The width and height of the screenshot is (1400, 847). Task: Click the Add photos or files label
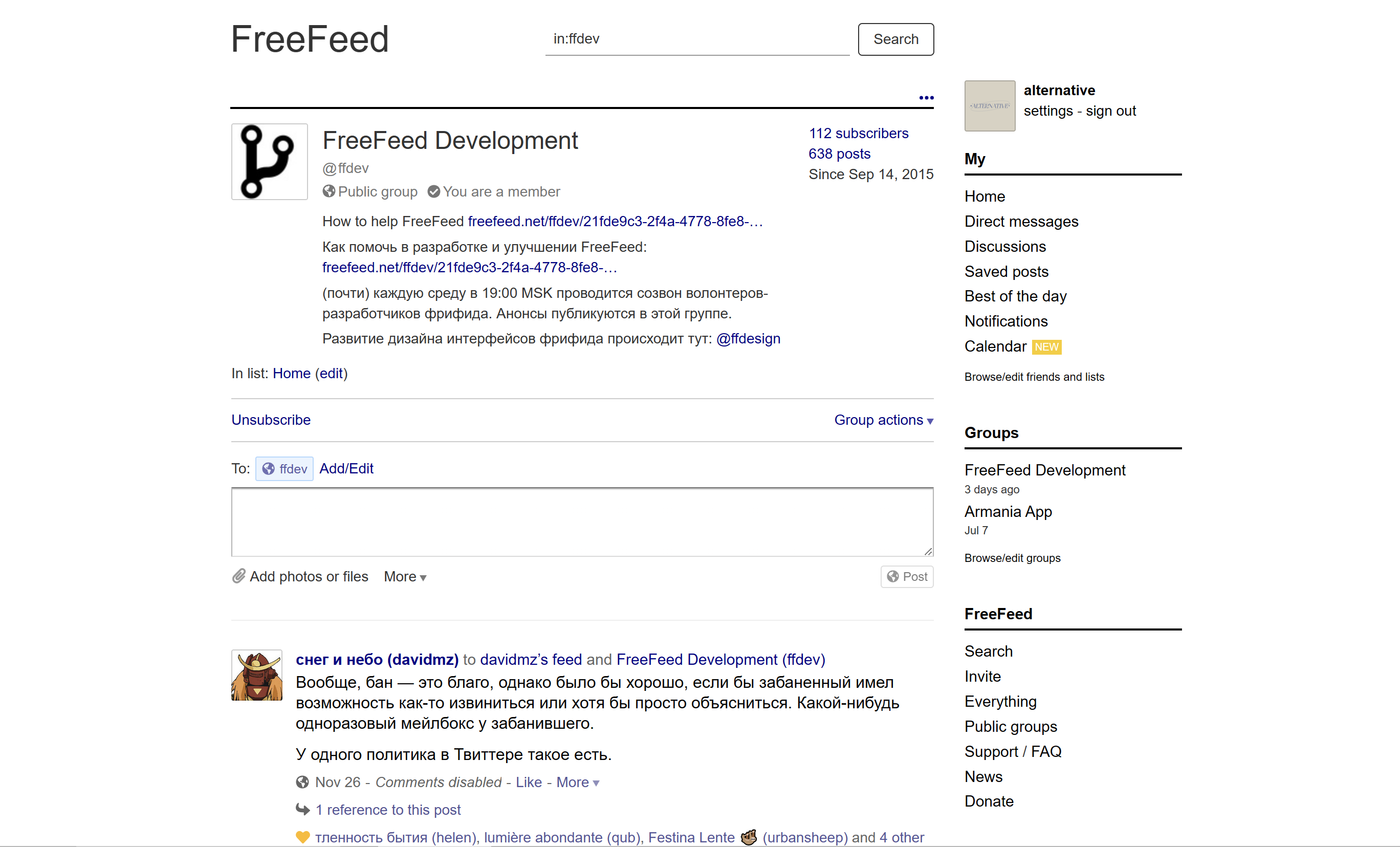(309, 576)
